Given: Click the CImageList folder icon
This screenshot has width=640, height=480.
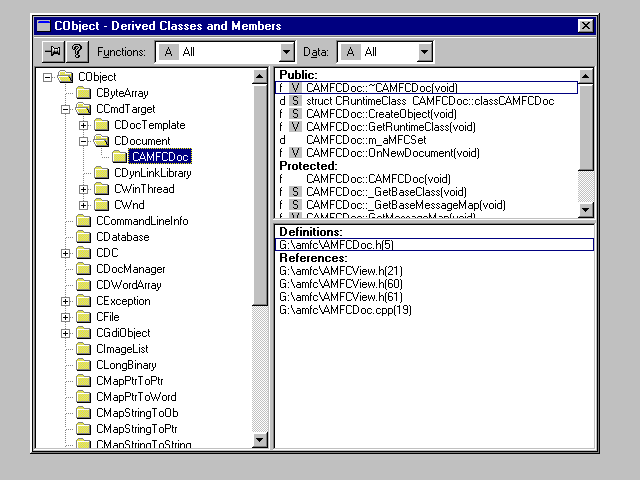Looking at the screenshot, I should click(x=84, y=349).
